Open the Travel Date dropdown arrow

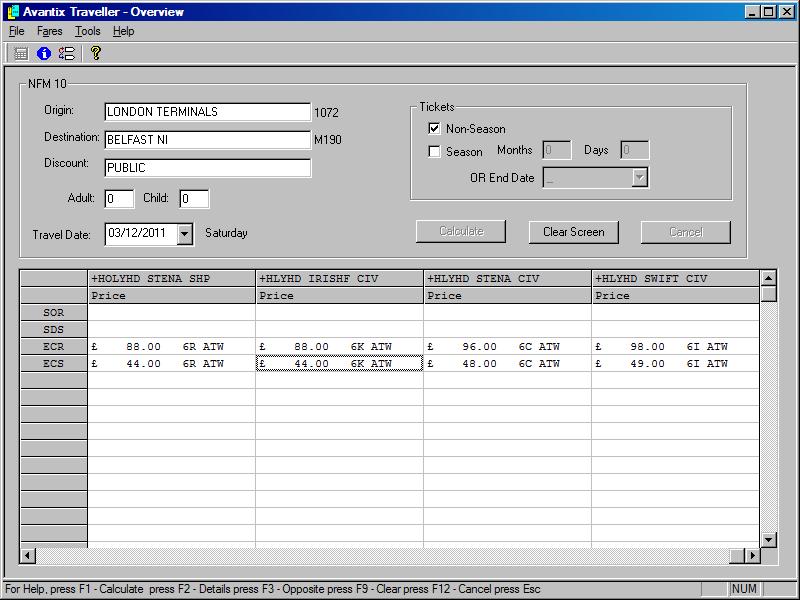coord(185,234)
